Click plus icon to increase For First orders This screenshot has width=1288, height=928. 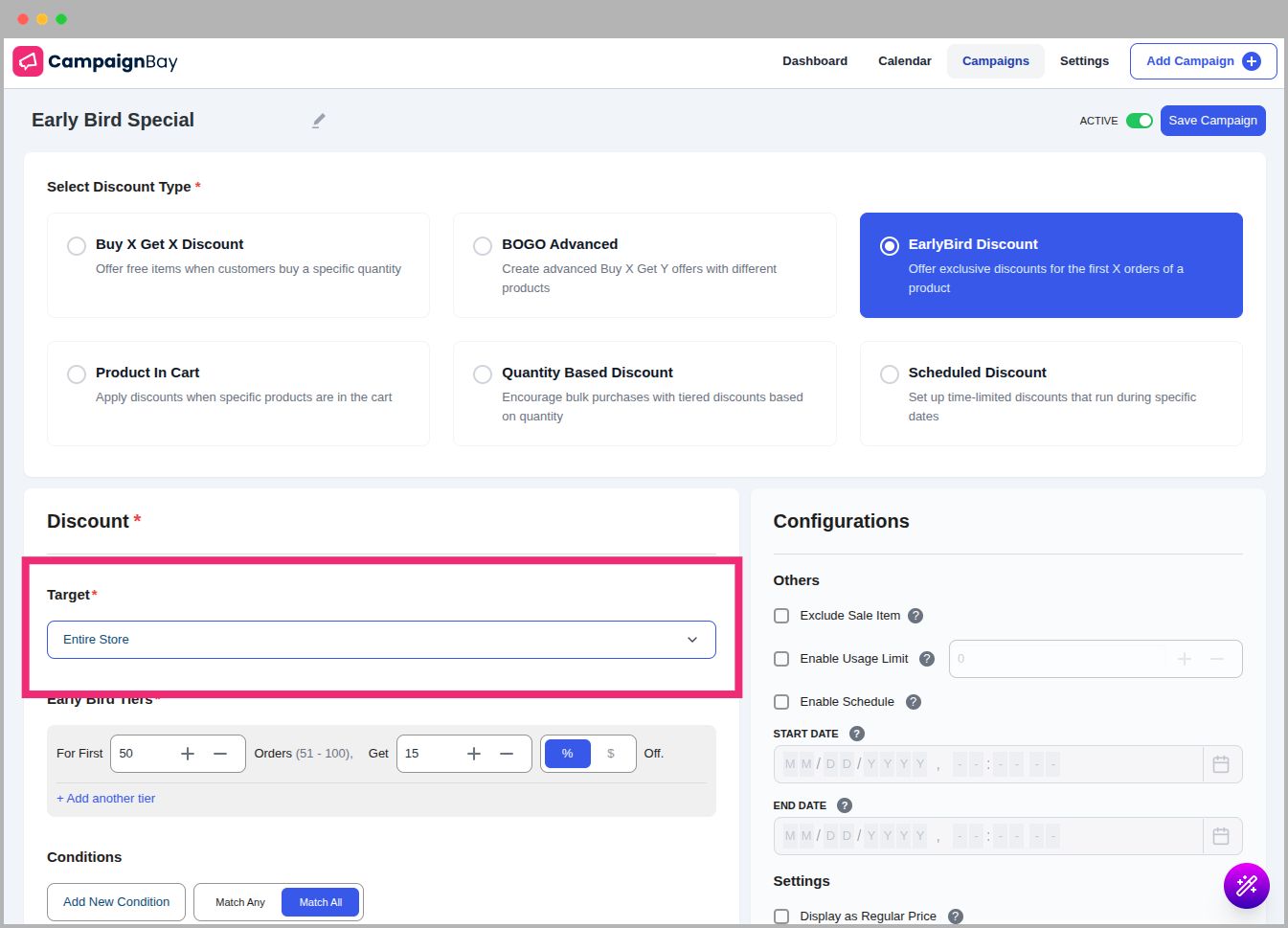point(188,754)
